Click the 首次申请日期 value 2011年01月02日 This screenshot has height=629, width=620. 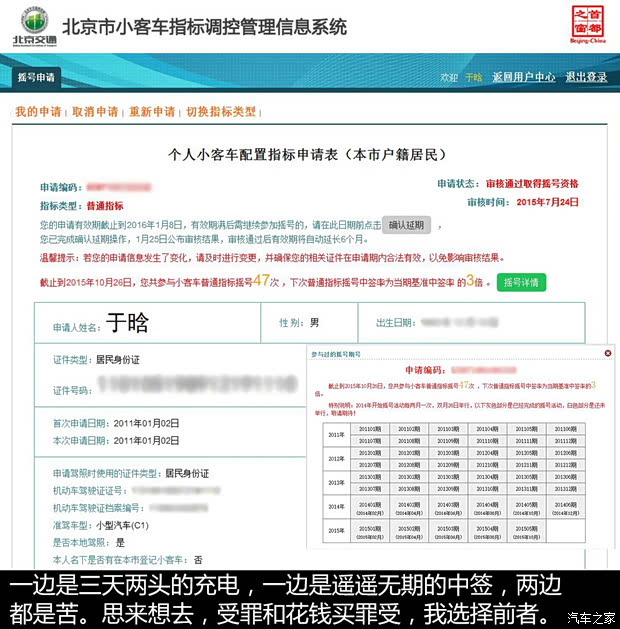click(x=146, y=423)
